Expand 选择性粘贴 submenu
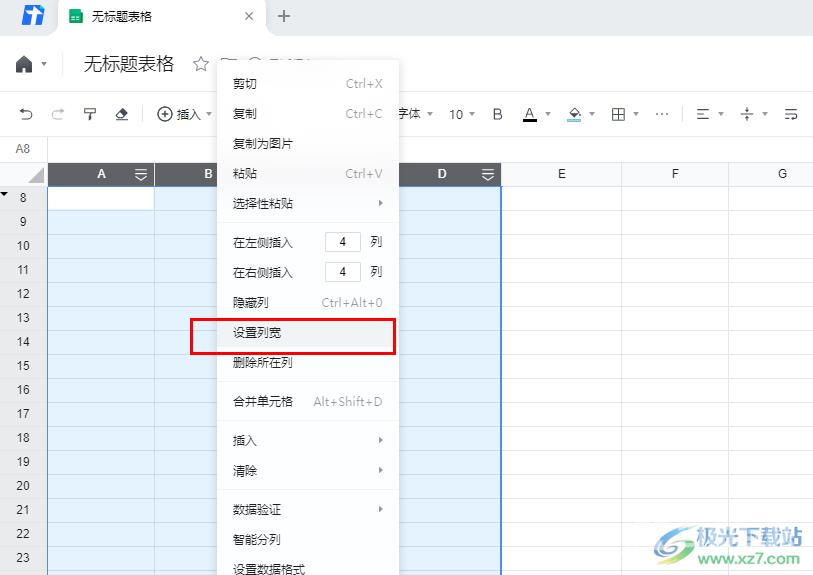The height and width of the screenshot is (575, 813). point(308,203)
